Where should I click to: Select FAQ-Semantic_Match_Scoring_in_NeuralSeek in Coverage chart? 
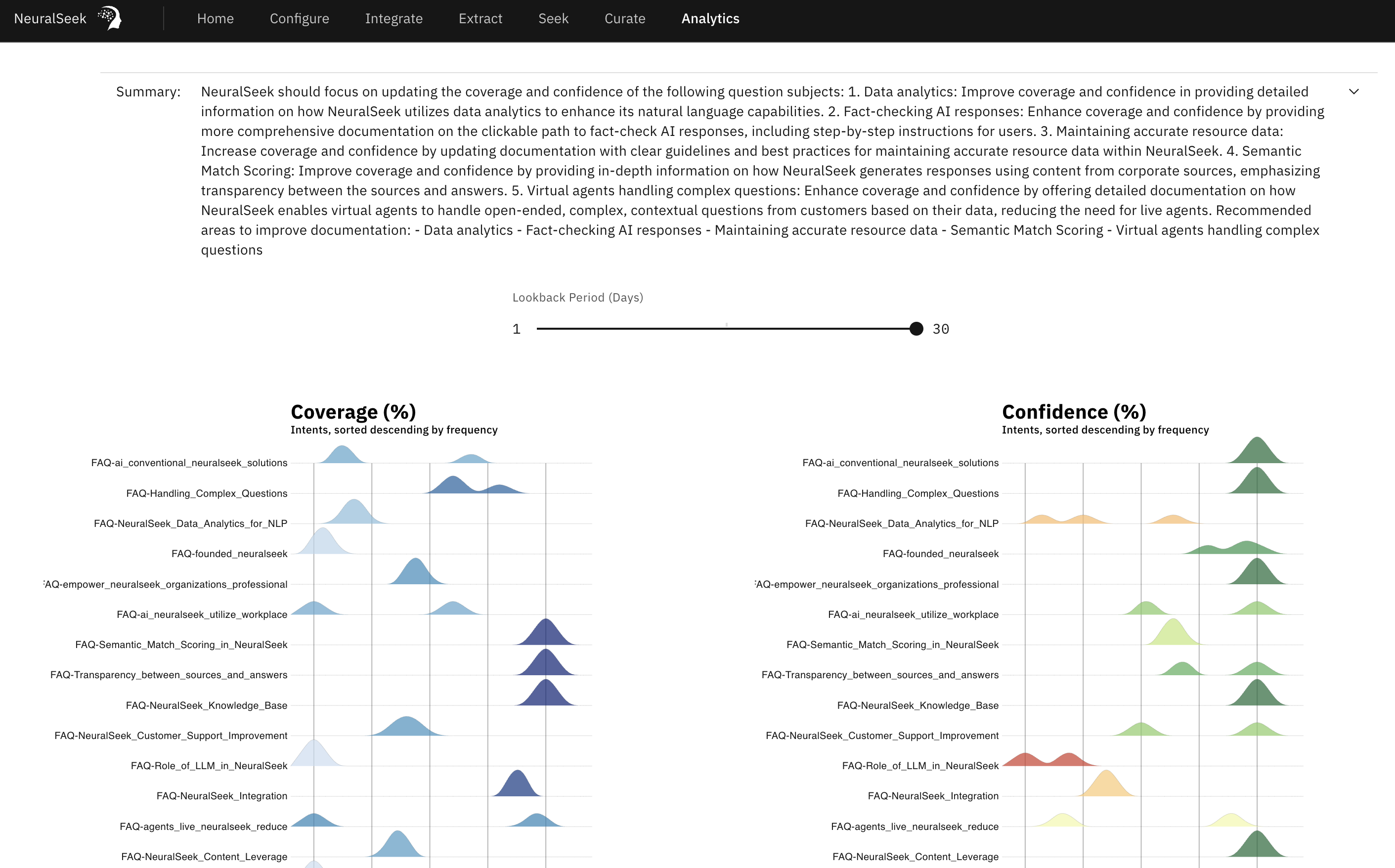(x=181, y=645)
